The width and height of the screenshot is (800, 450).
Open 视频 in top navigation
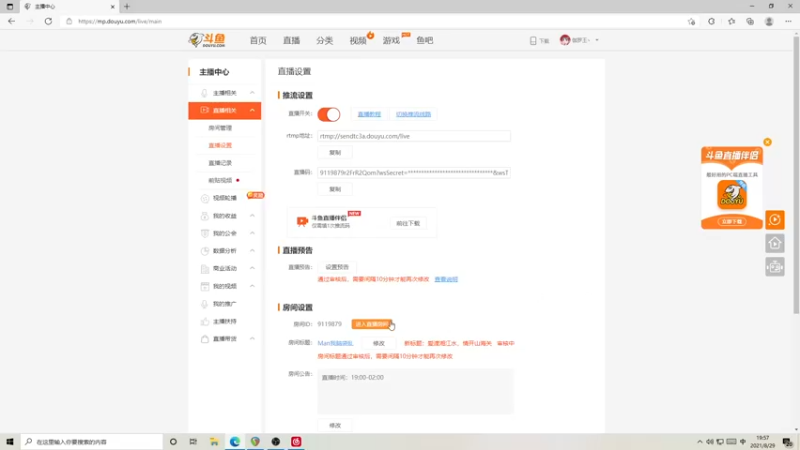tap(358, 40)
